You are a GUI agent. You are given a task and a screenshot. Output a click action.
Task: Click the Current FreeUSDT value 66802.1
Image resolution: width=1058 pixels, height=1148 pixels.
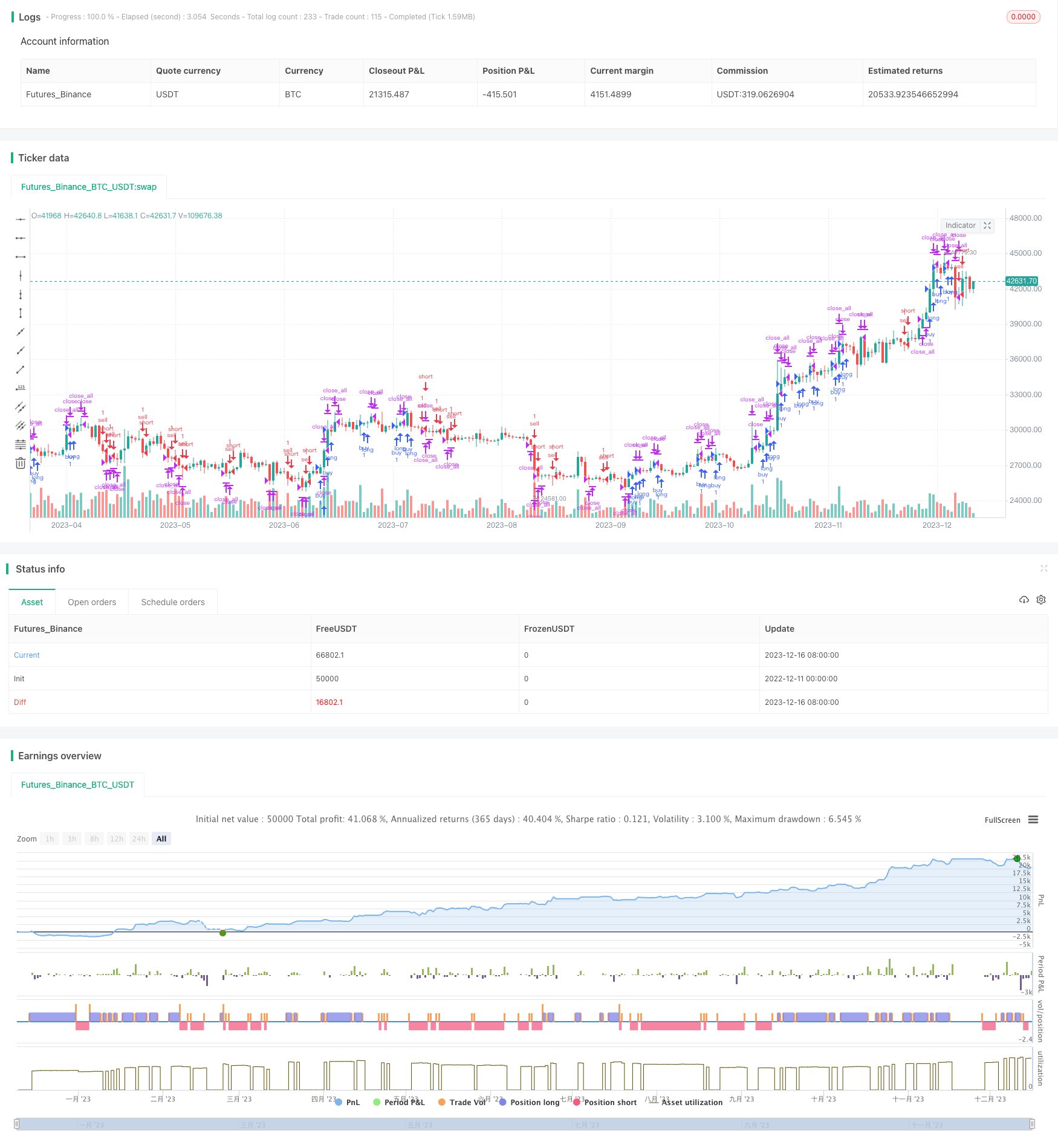[x=329, y=655]
